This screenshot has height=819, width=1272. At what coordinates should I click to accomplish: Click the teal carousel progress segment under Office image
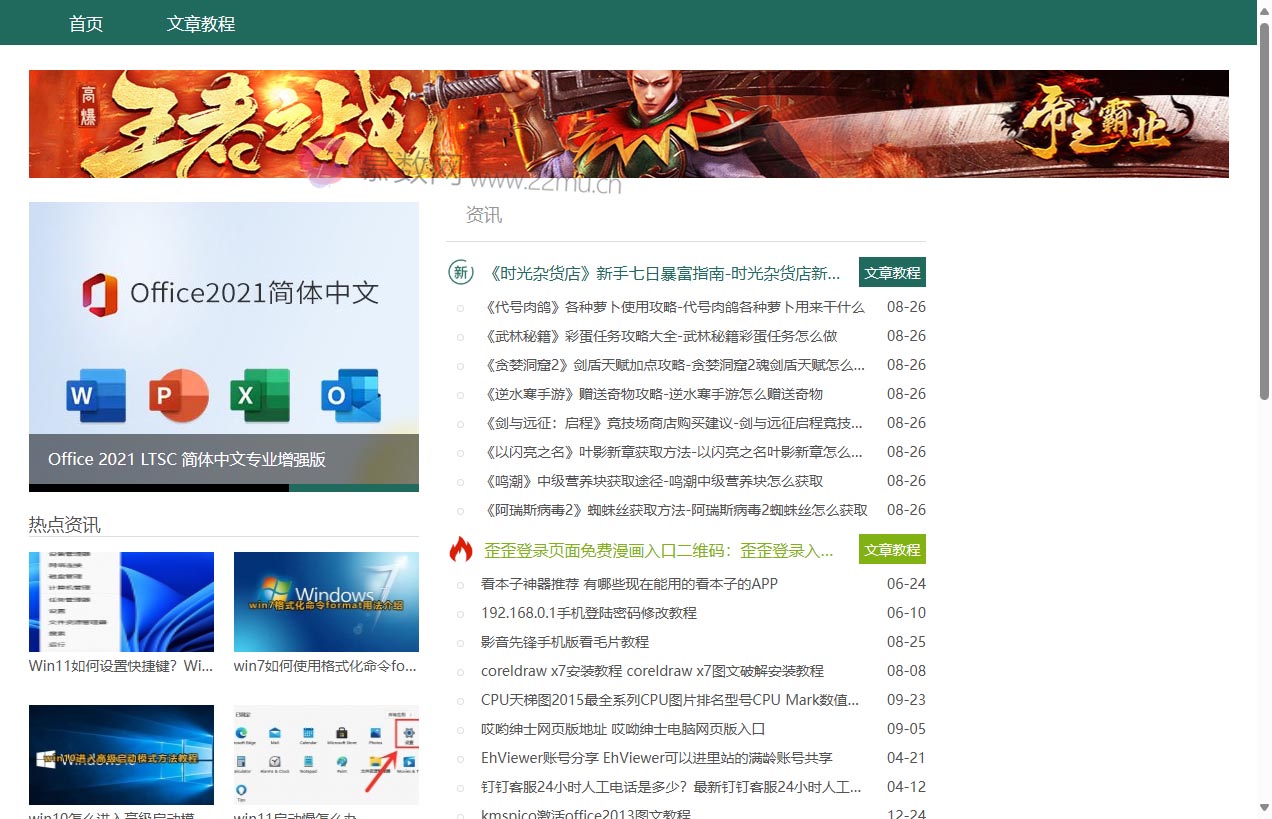coord(353,489)
